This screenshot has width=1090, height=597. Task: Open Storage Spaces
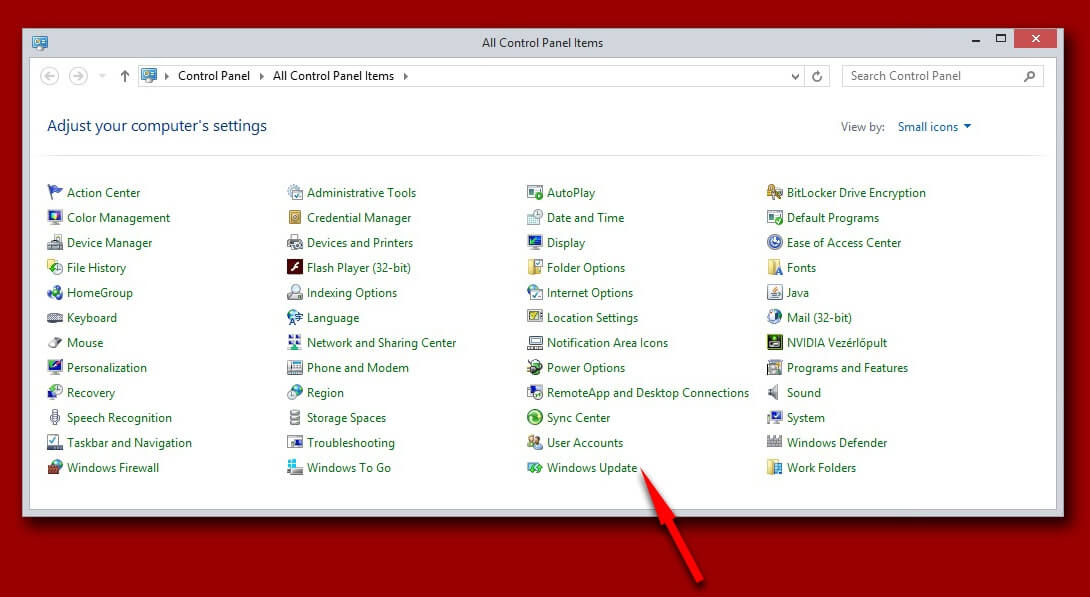[346, 418]
